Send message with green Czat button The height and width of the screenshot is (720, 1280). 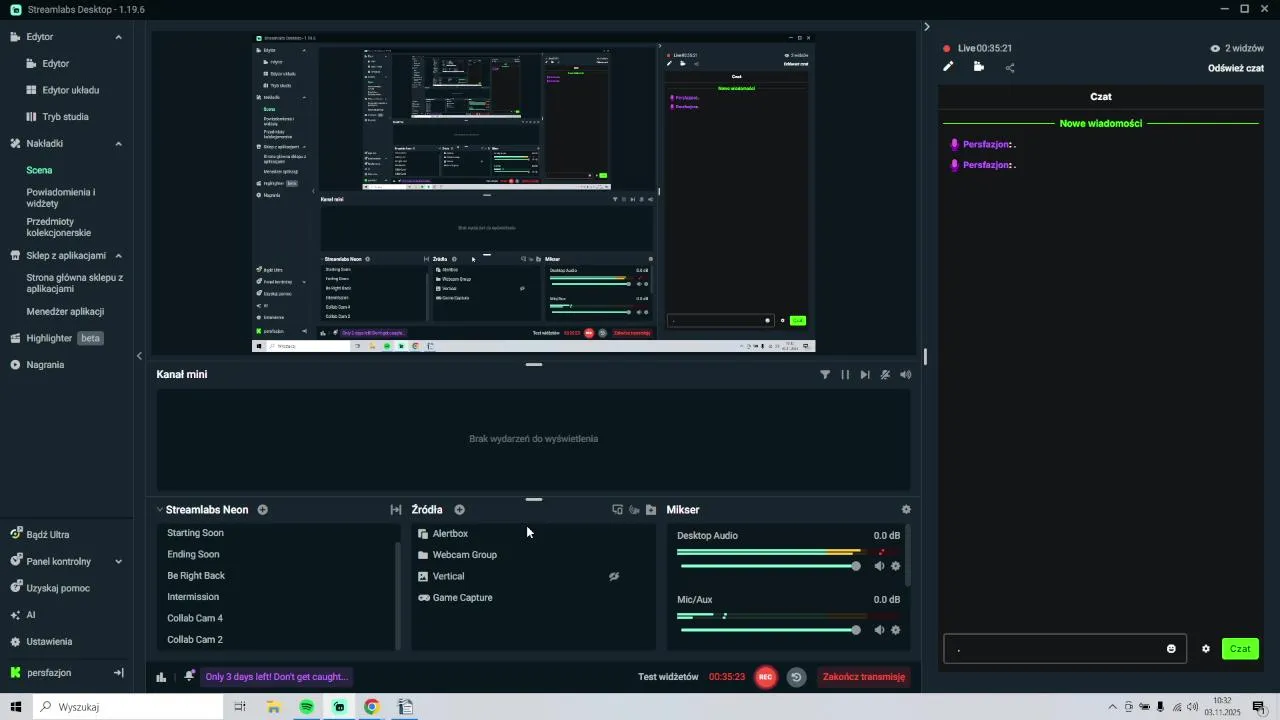pyautogui.click(x=1240, y=649)
